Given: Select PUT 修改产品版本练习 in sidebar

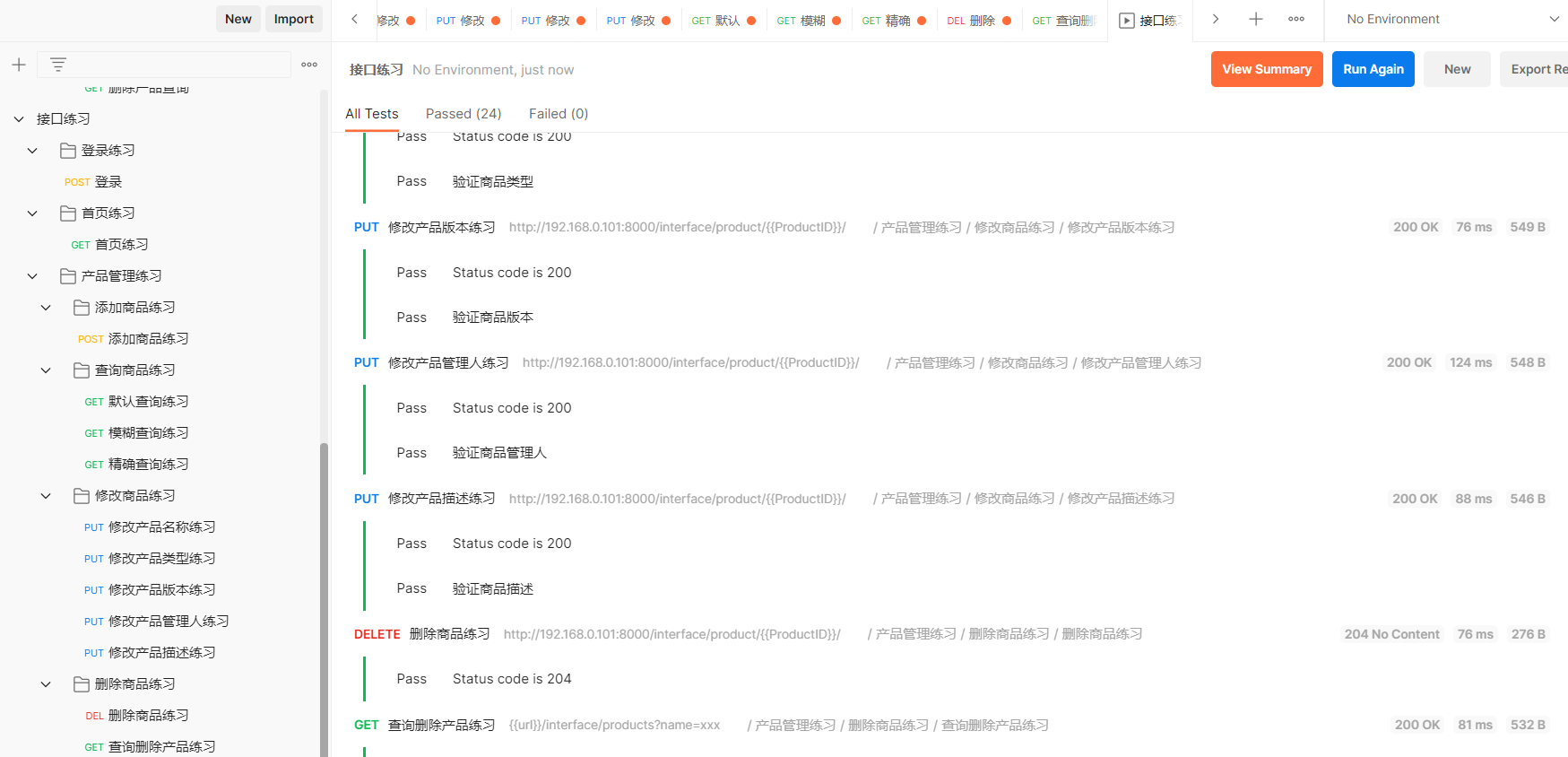Looking at the screenshot, I should tap(150, 590).
